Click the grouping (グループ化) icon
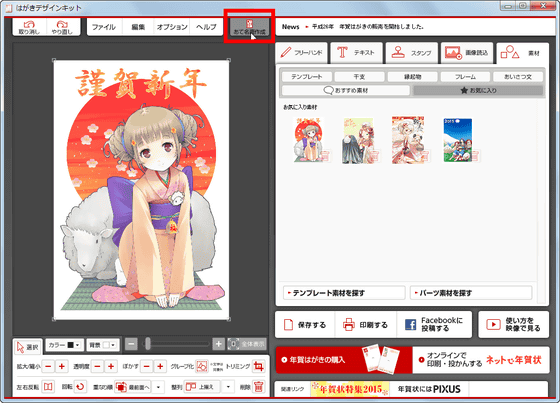 point(202,366)
